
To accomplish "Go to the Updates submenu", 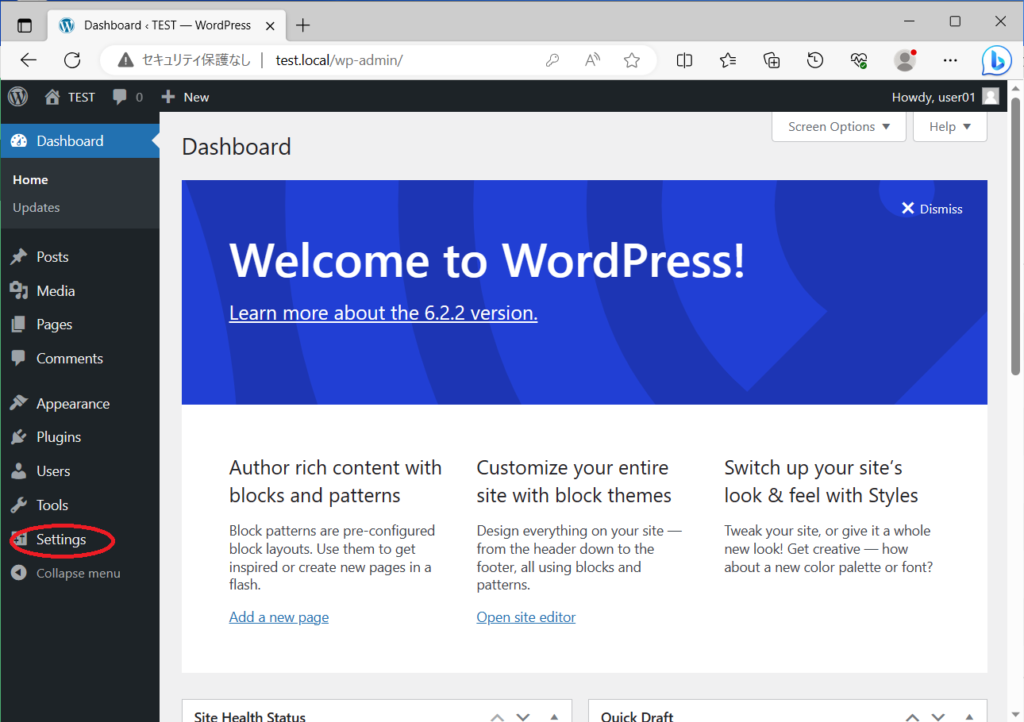I will [x=36, y=208].
